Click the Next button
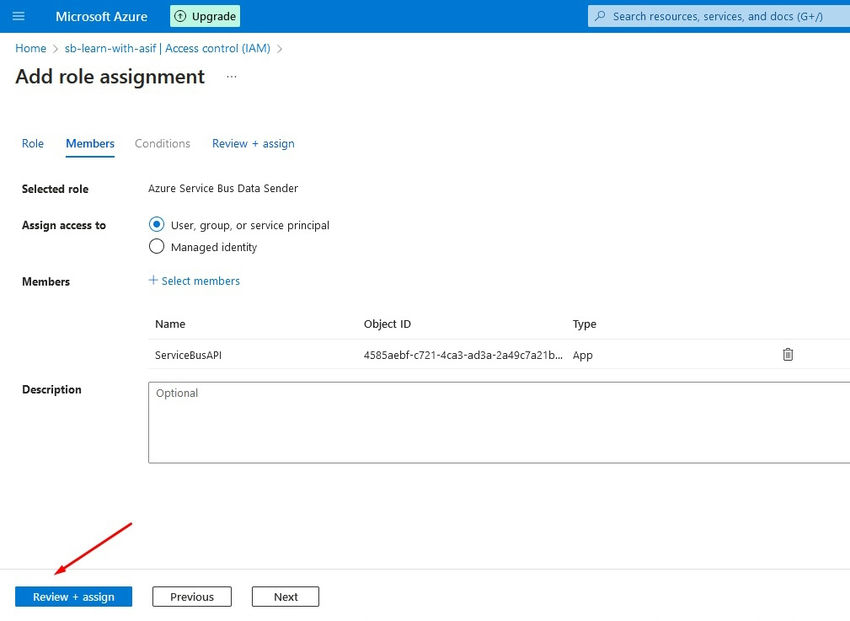The image size is (850, 621). tap(285, 597)
